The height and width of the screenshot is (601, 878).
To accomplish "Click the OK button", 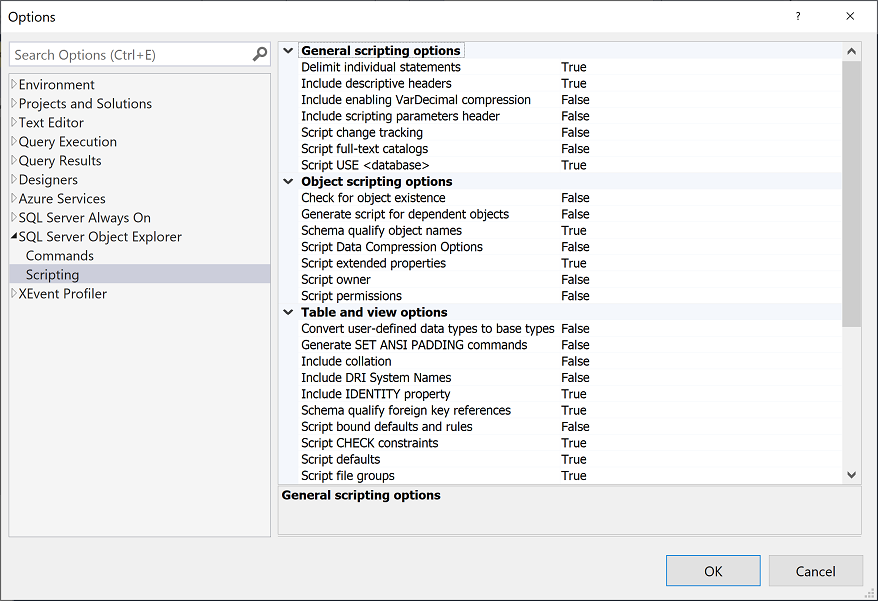I will tap(713, 571).
